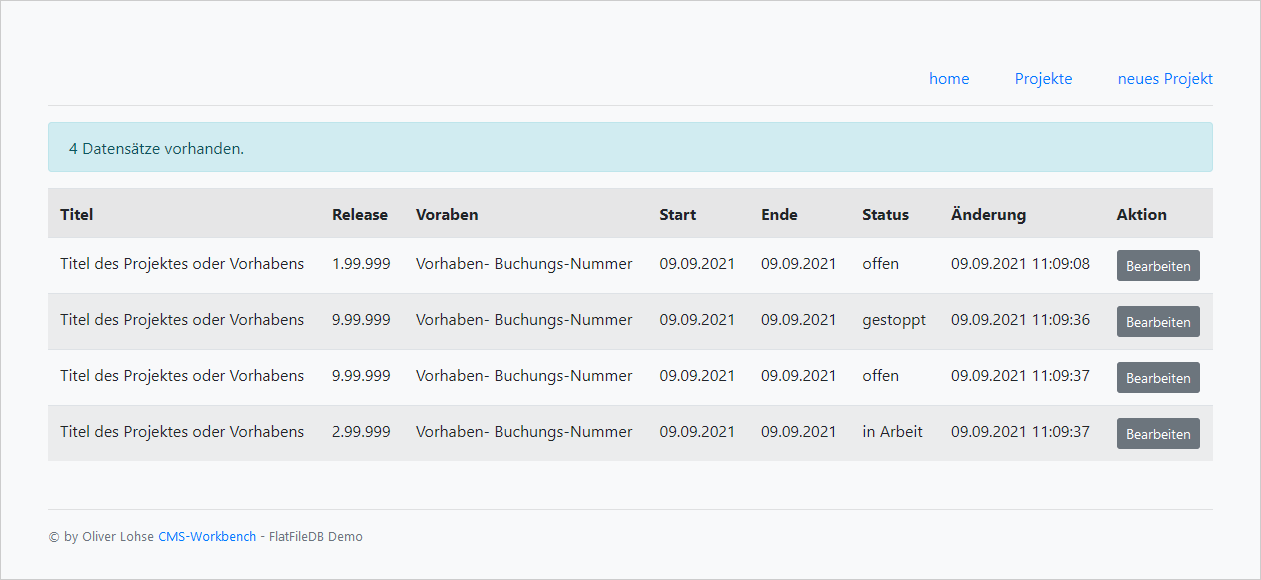Open neues Projekt to create a project
The width and height of the screenshot is (1261, 580).
point(1165,78)
